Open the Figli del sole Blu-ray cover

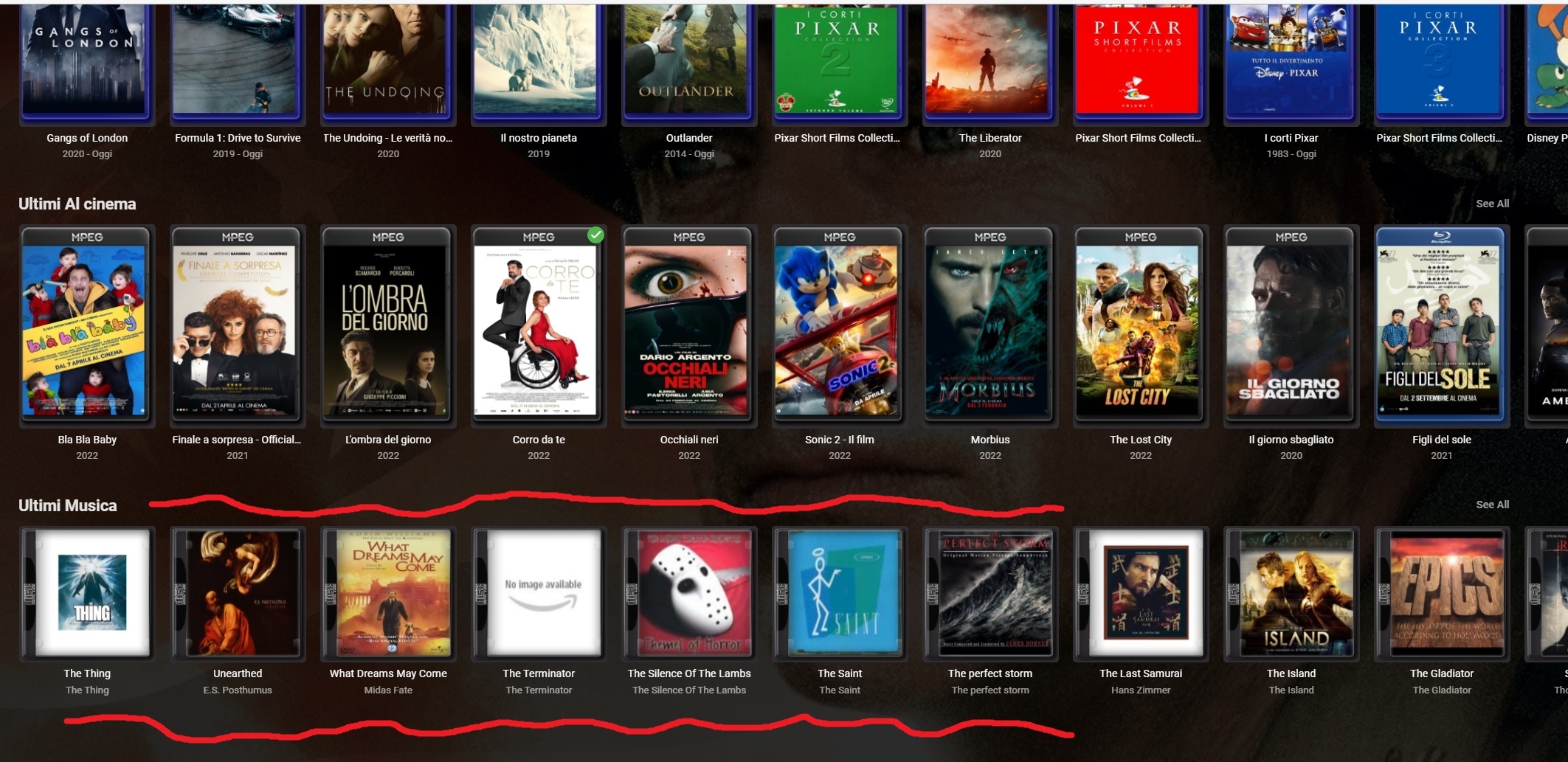click(x=1442, y=325)
